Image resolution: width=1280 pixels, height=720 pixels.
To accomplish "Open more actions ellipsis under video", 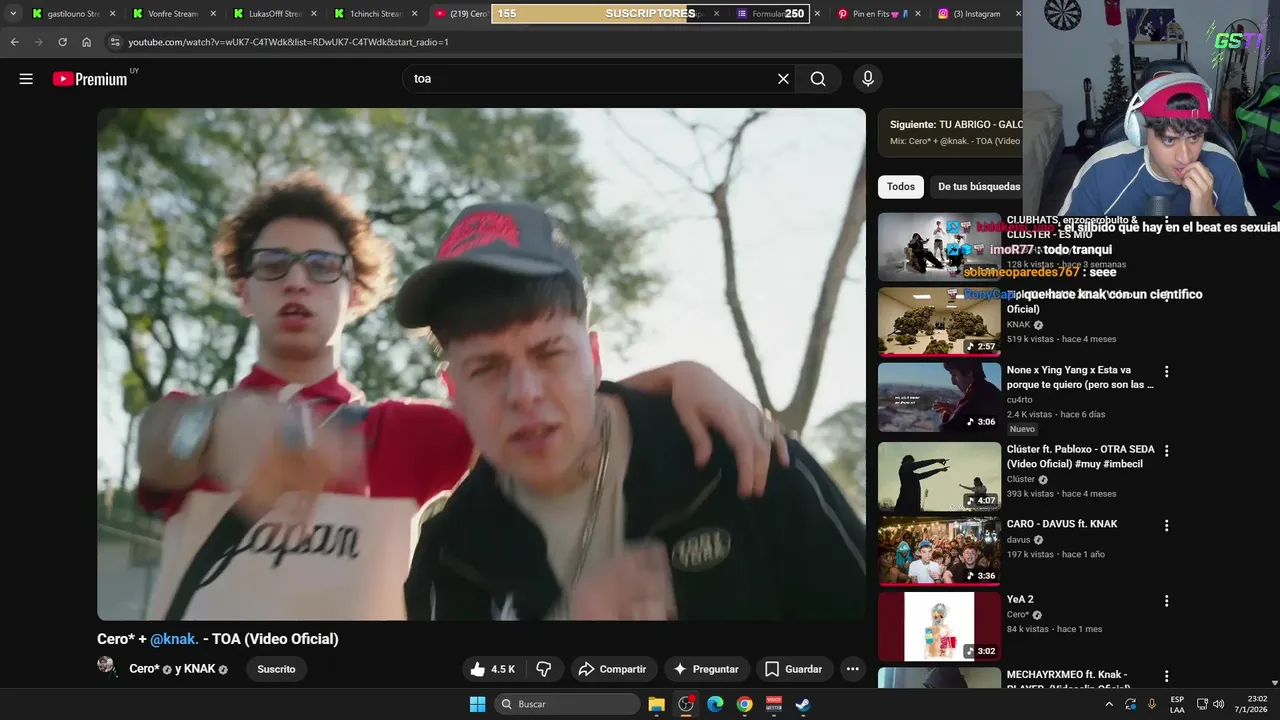I will (x=852, y=669).
